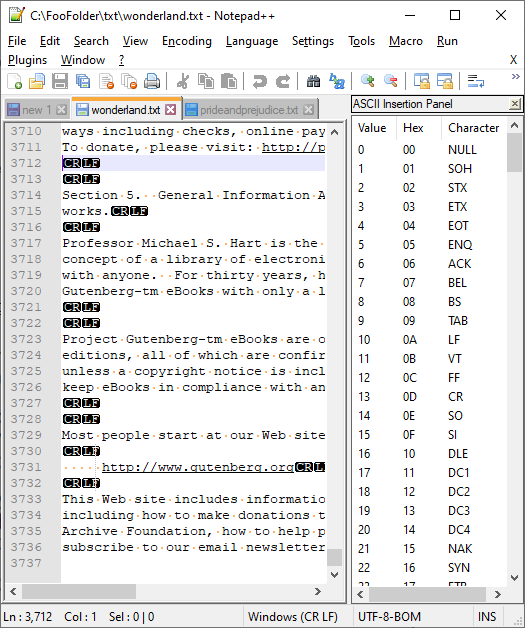Close the prideandprejudice.txt tab
Viewport: 525px width, 628px height.
point(308,109)
